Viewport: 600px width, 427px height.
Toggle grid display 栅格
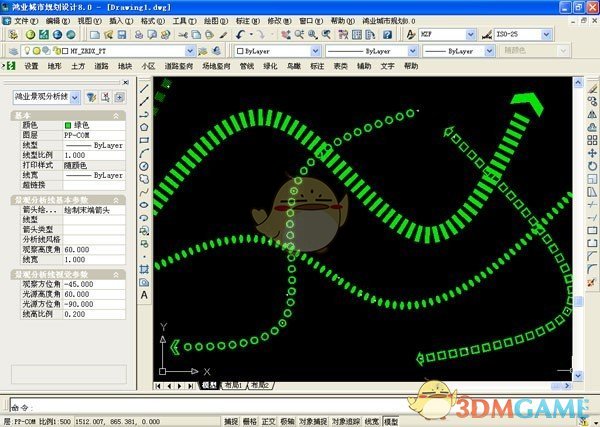(x=250, y=421)
